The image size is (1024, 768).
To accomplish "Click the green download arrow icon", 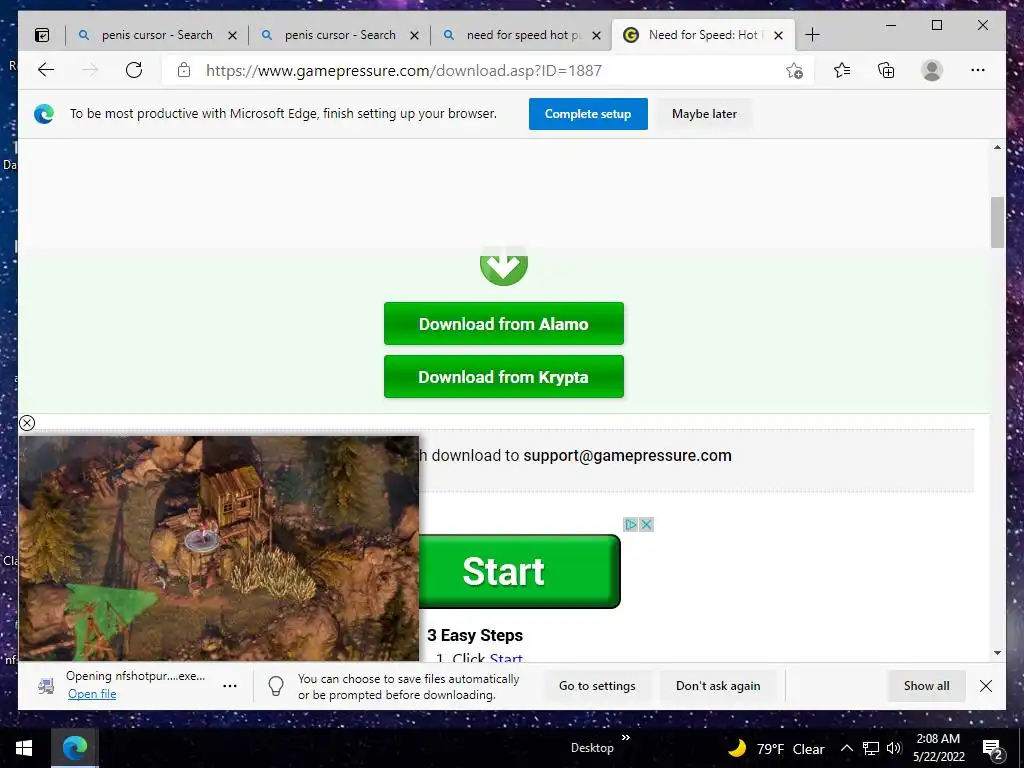I will point(504,266).
